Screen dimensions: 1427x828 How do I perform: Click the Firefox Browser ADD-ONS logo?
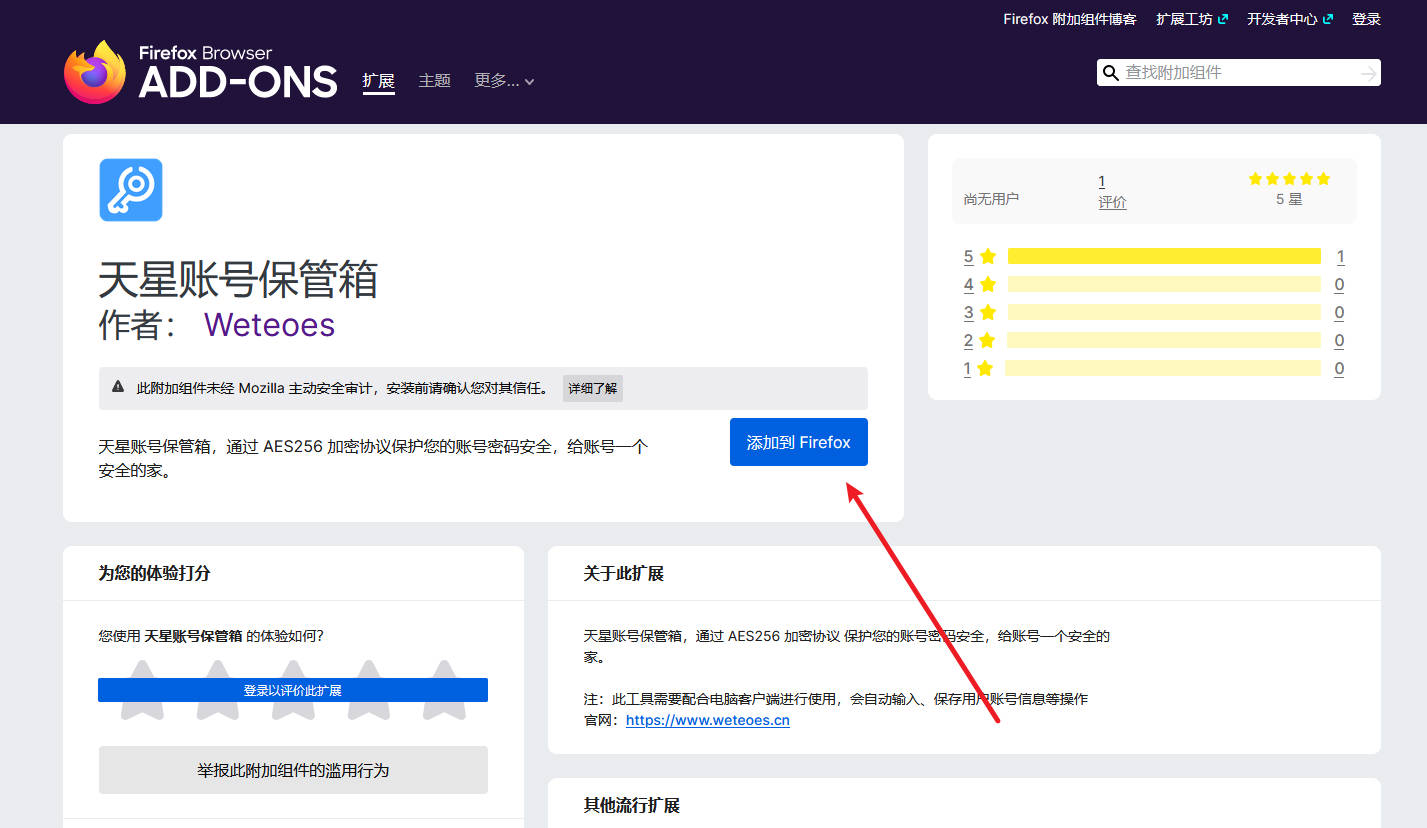[200, 72]
